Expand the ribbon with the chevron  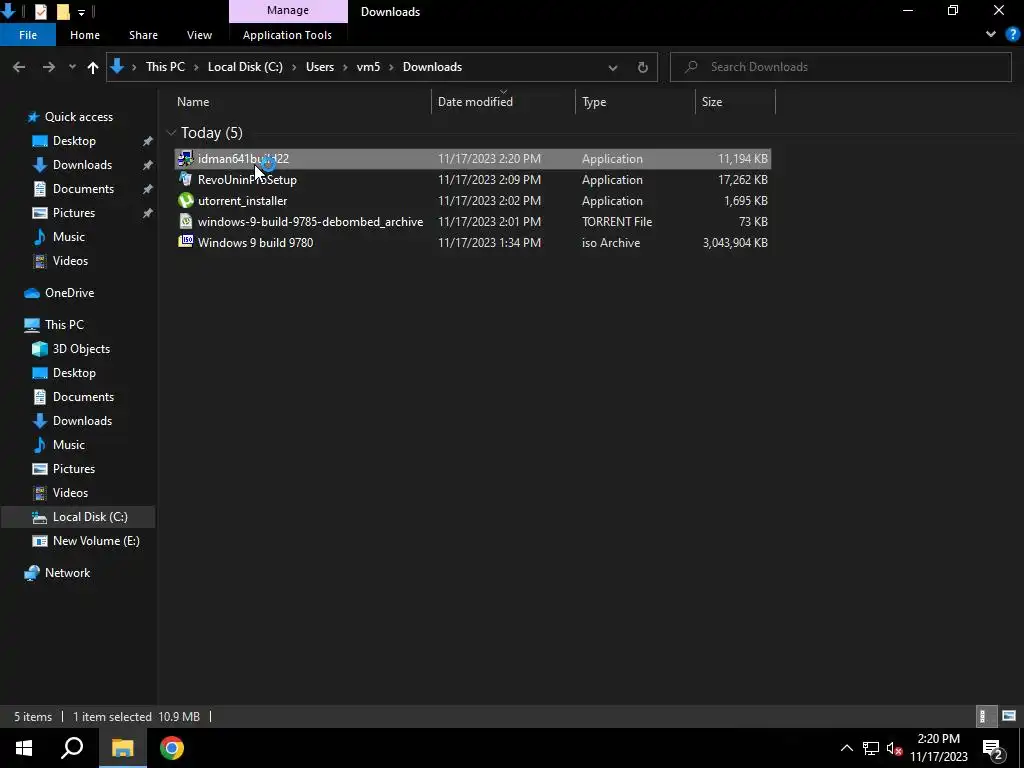(x=991, y=35)
